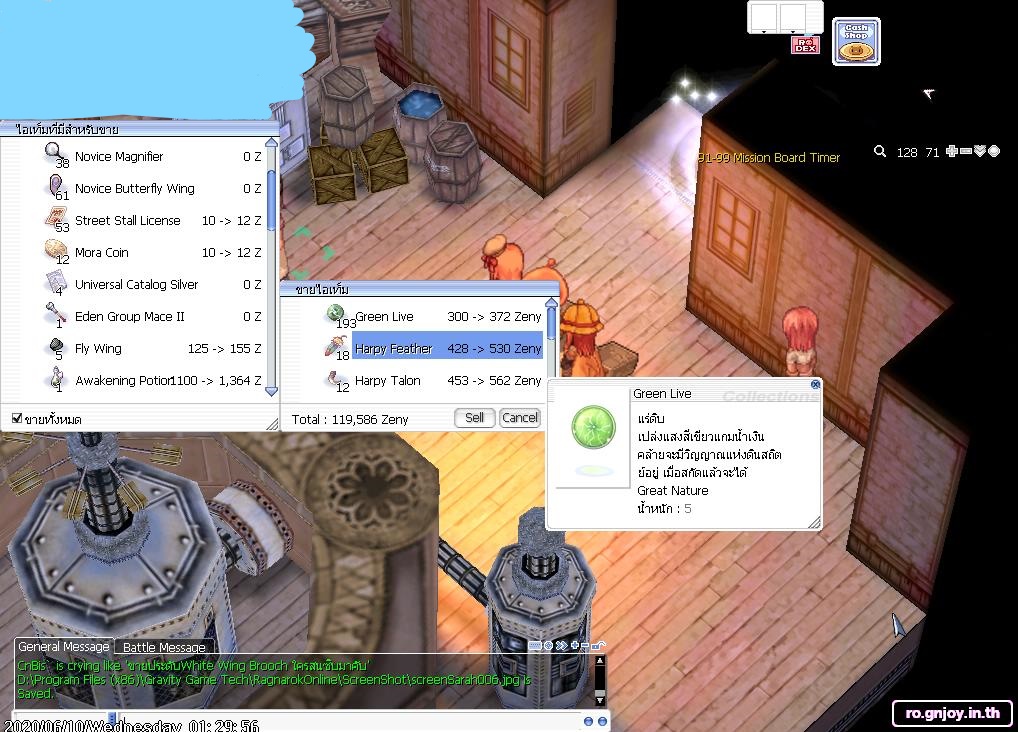The height and width of the screenshot is (732, 1018).
Task: Click 'Total : 119,586 Zeny' text
Action: pos(350,420)
